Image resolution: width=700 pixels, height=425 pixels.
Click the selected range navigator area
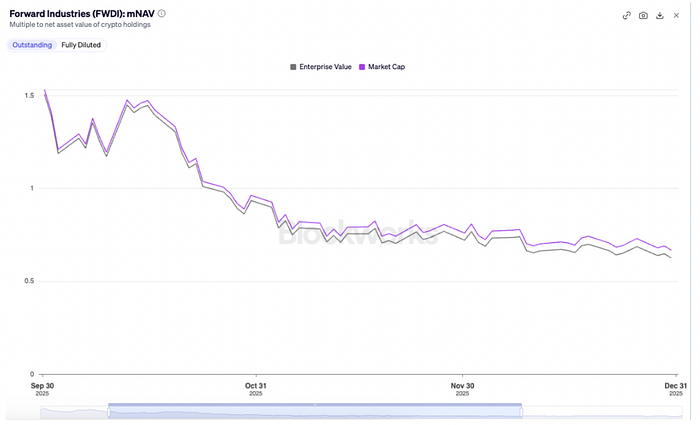pyautogui.click(x=314, y=411)
